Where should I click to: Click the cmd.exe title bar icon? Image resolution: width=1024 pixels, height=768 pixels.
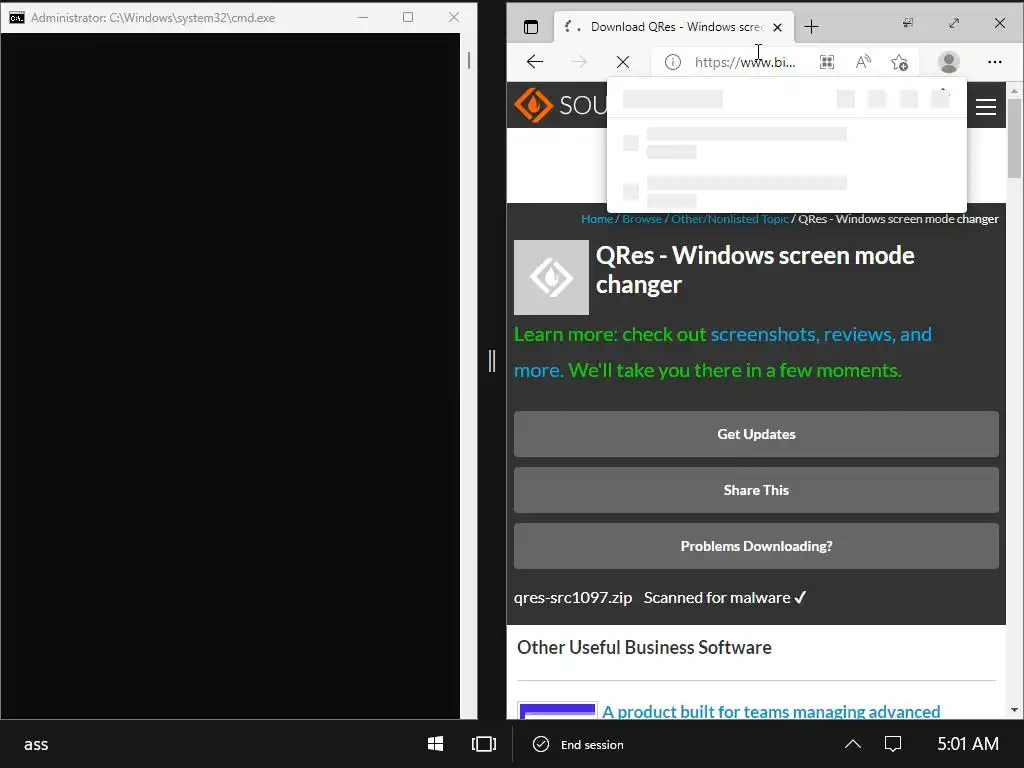[16, 18]
